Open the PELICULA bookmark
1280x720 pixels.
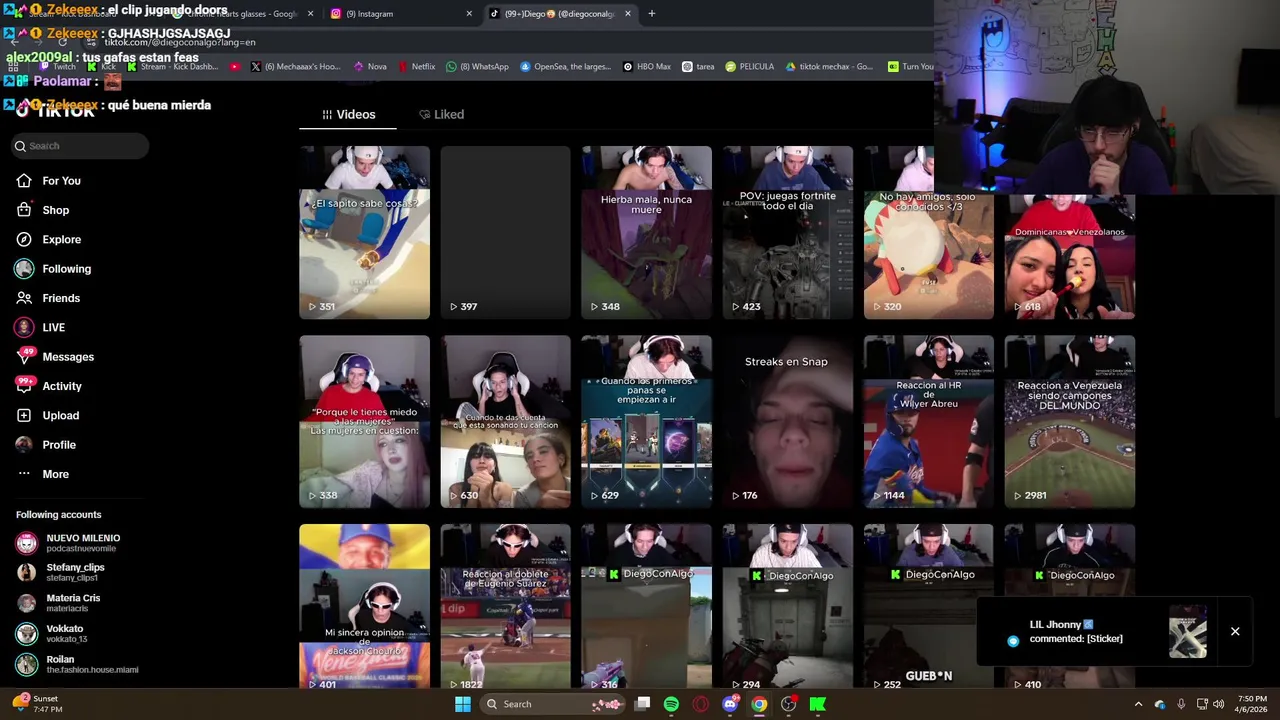(749, 67)
